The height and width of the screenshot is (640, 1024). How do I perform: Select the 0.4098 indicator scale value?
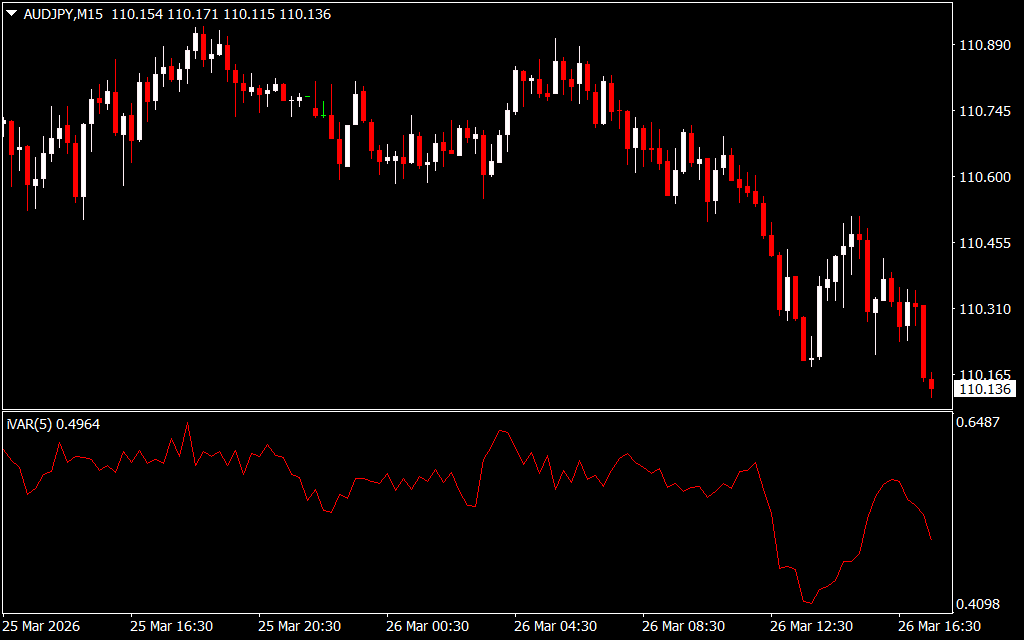pos(981,604)
